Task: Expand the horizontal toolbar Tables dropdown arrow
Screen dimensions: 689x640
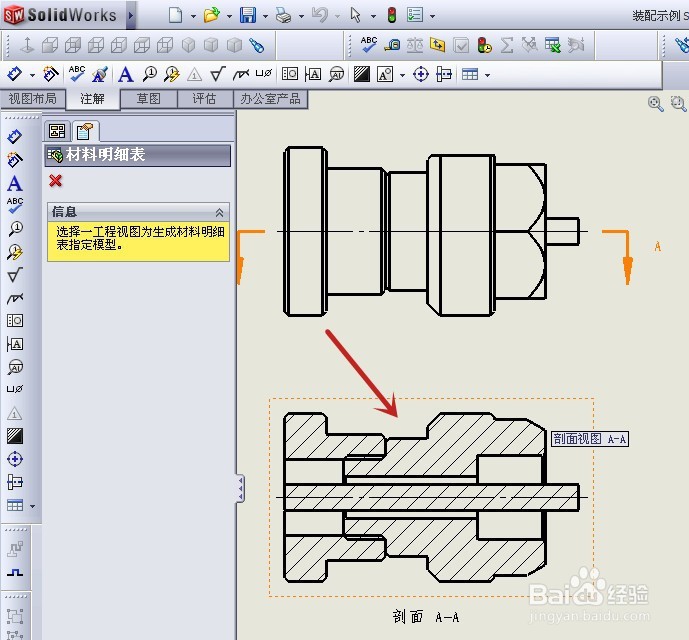Action: 487,75
